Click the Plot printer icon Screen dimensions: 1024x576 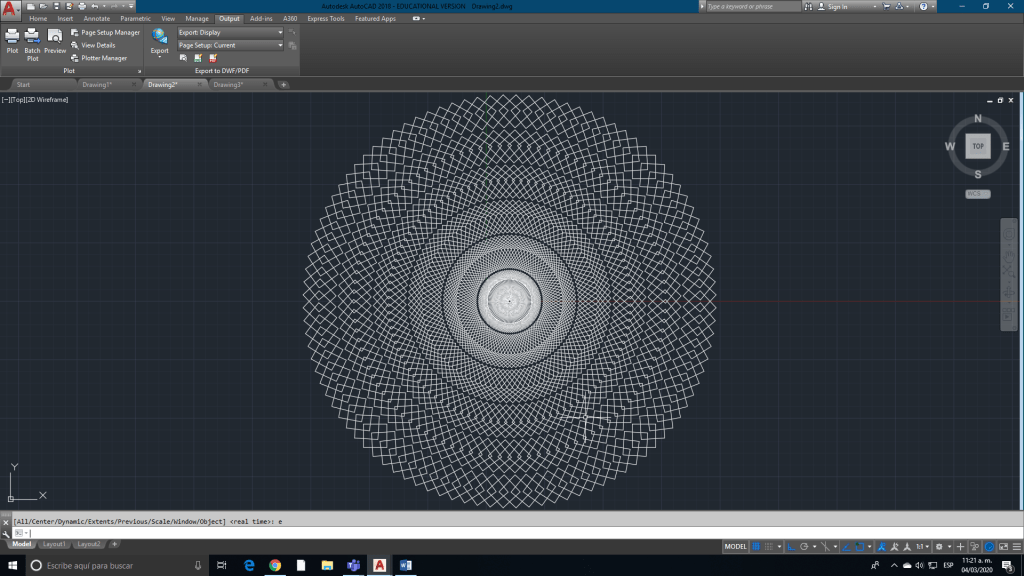pyautogui.click(x=12, y=38)
